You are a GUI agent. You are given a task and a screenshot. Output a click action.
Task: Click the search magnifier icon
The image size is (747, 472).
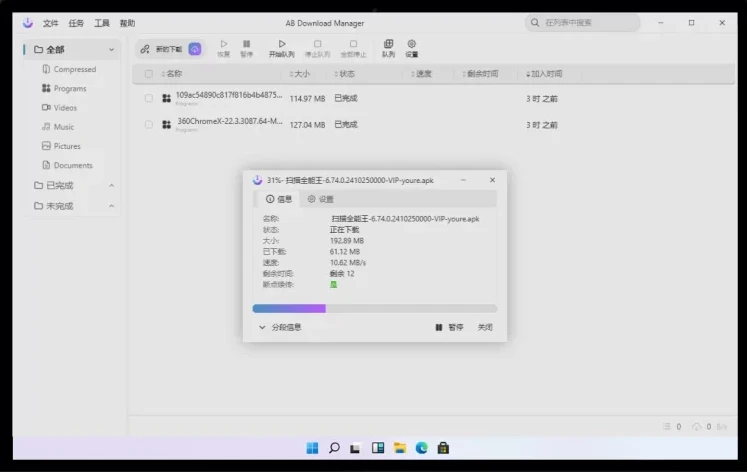tap(535, 22)
